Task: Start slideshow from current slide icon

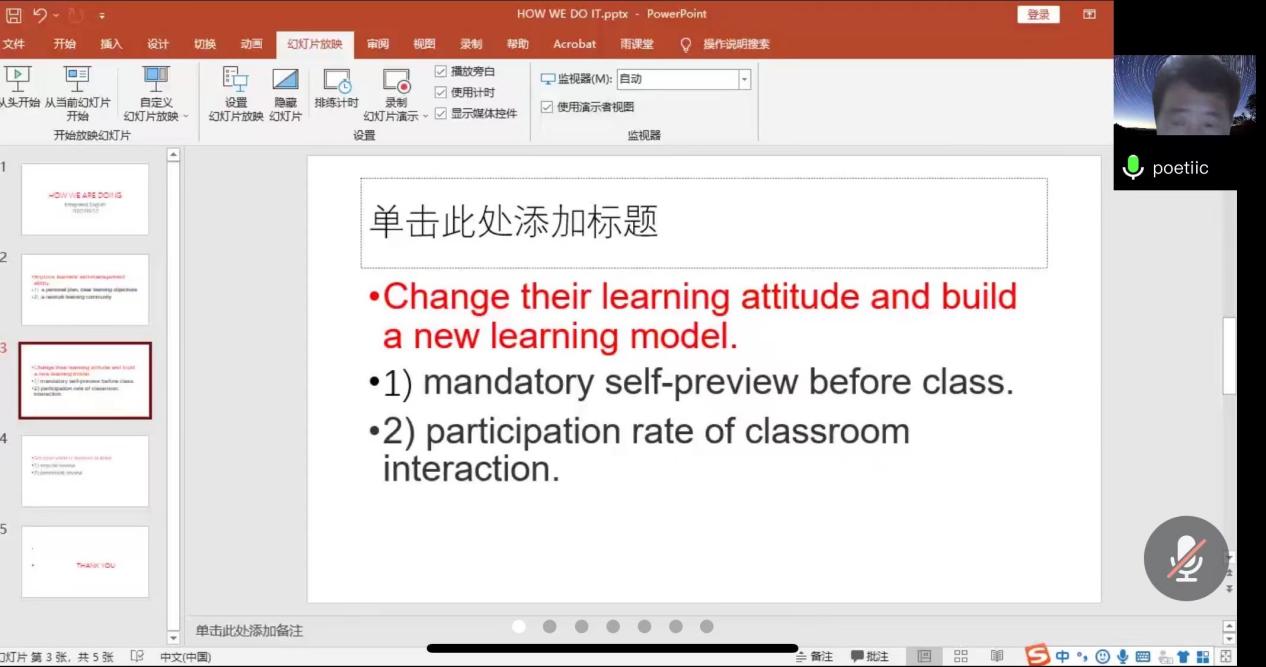Action: [77, 78]
